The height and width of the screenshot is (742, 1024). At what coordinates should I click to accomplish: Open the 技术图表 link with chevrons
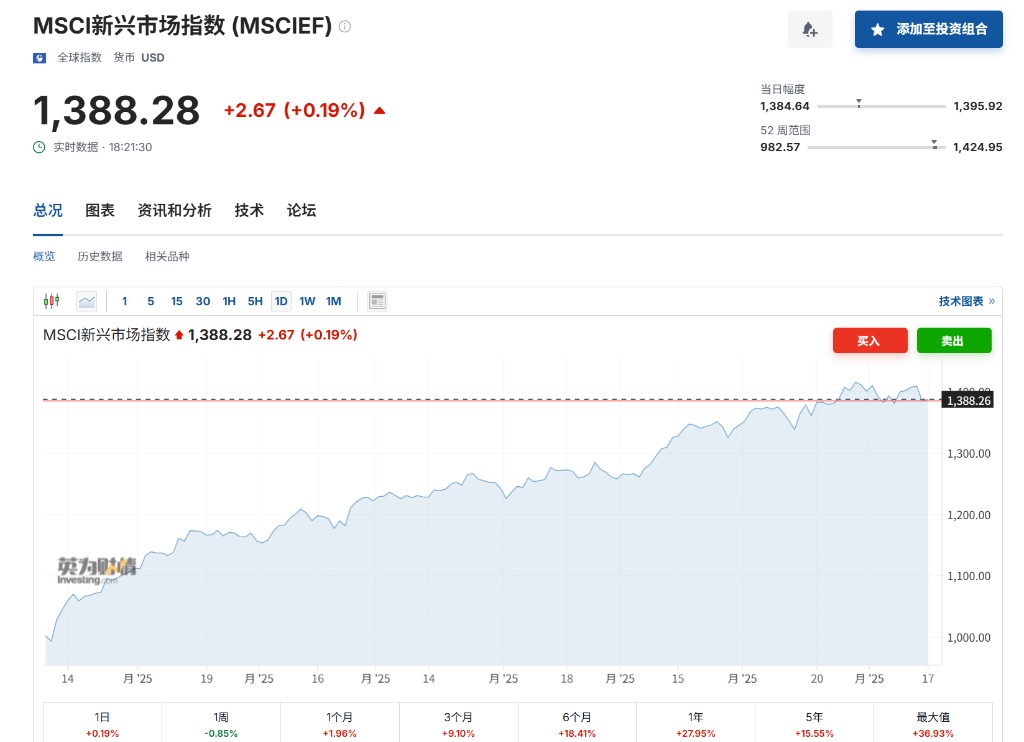tap(966, 301)
